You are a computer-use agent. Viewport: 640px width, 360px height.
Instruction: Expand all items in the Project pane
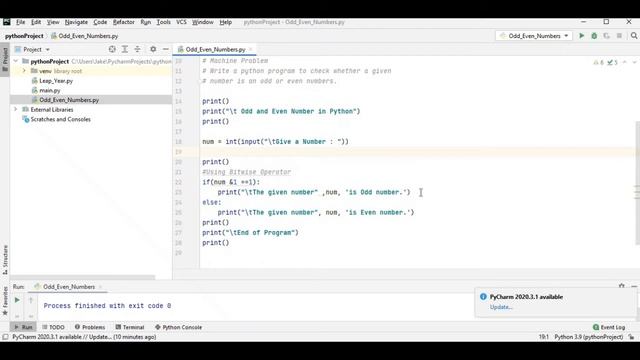pyautogui.click(x=125, y=49)
